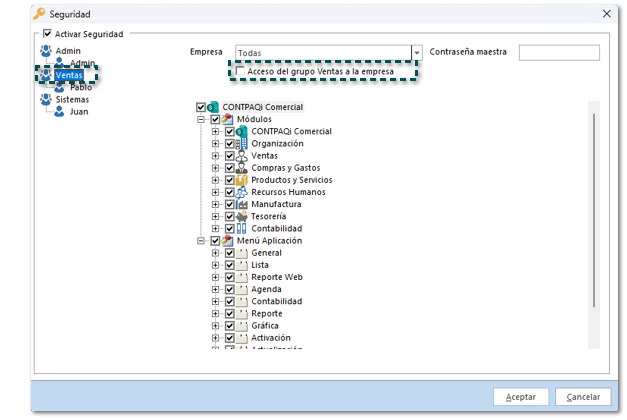Image resolution: width=627 pixels, height=420 pixels.
Task: Click the Gráfica folder icon
Action: (x=242, y=326)
